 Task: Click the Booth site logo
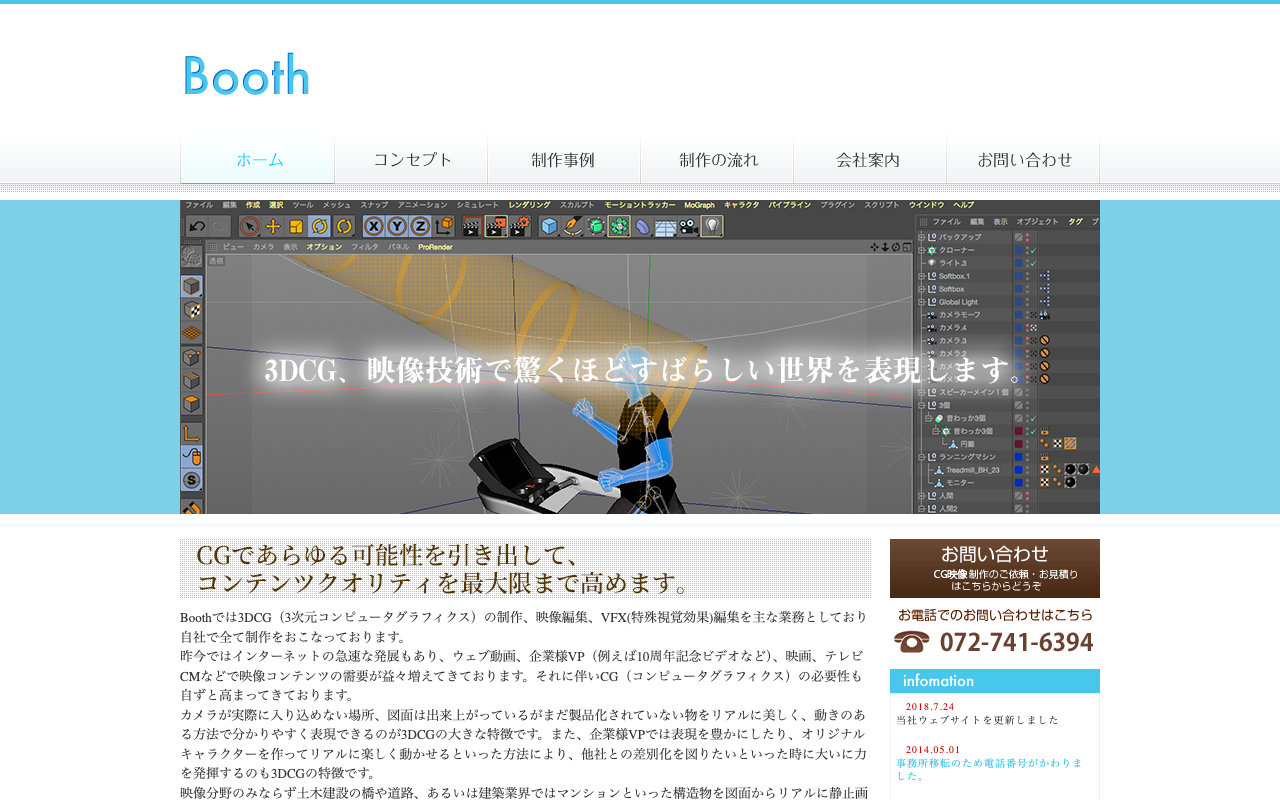246,75
